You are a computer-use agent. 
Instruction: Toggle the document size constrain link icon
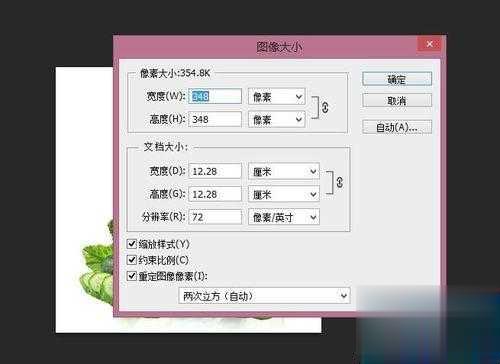[x=339, y=182]
